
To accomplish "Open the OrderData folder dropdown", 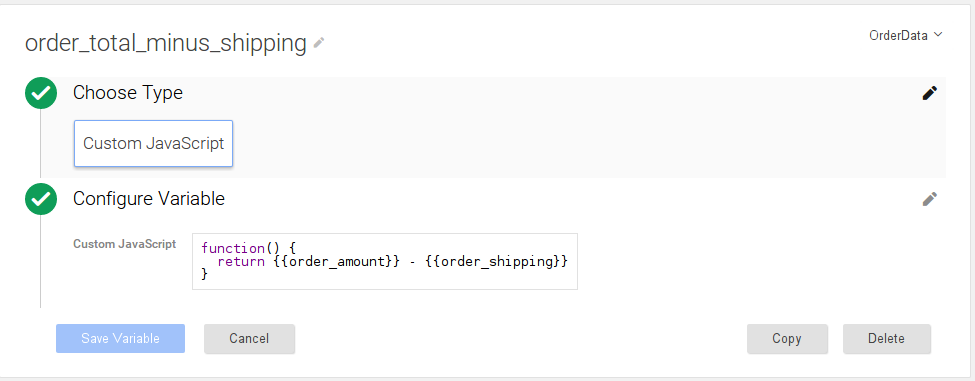I will (x=906, y=35).
